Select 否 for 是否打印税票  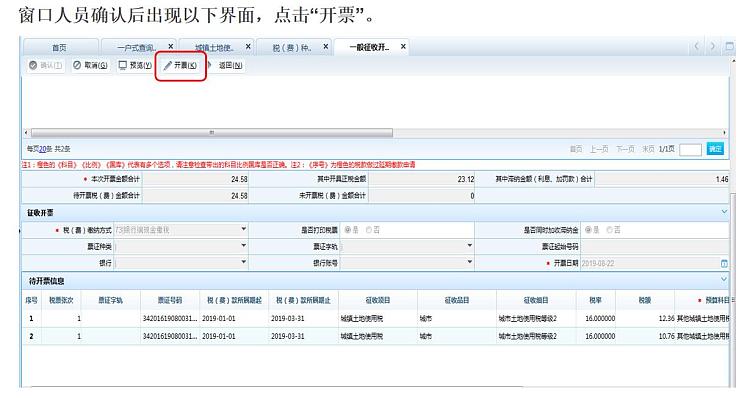(x=369, y=230)
